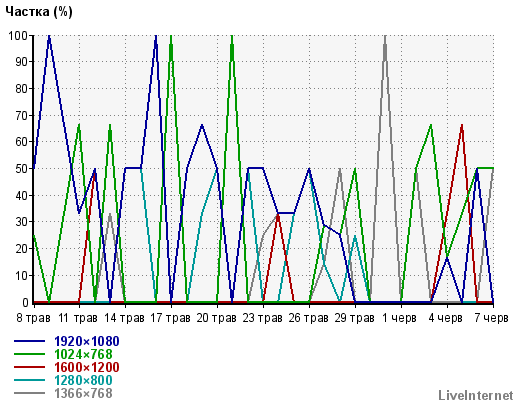This screenshot has height=405, width=520.
Task: Click the '1 черв' date axis label
Action: point(399,318)
